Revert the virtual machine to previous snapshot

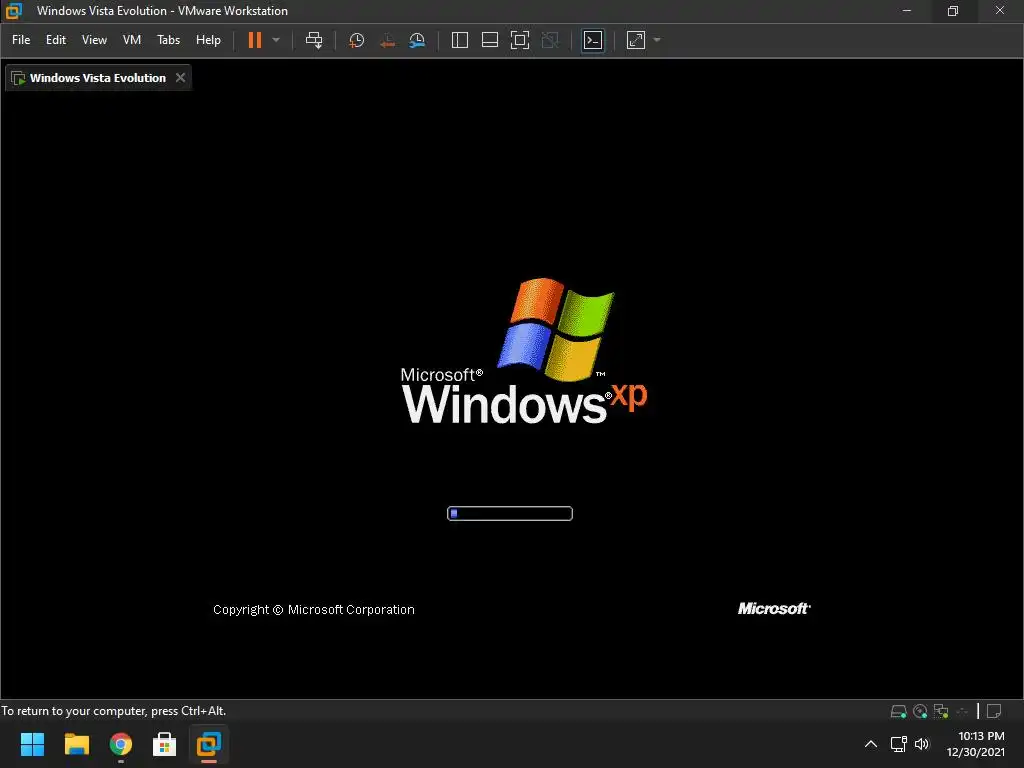pyautogui.click(x=387, y=40)
